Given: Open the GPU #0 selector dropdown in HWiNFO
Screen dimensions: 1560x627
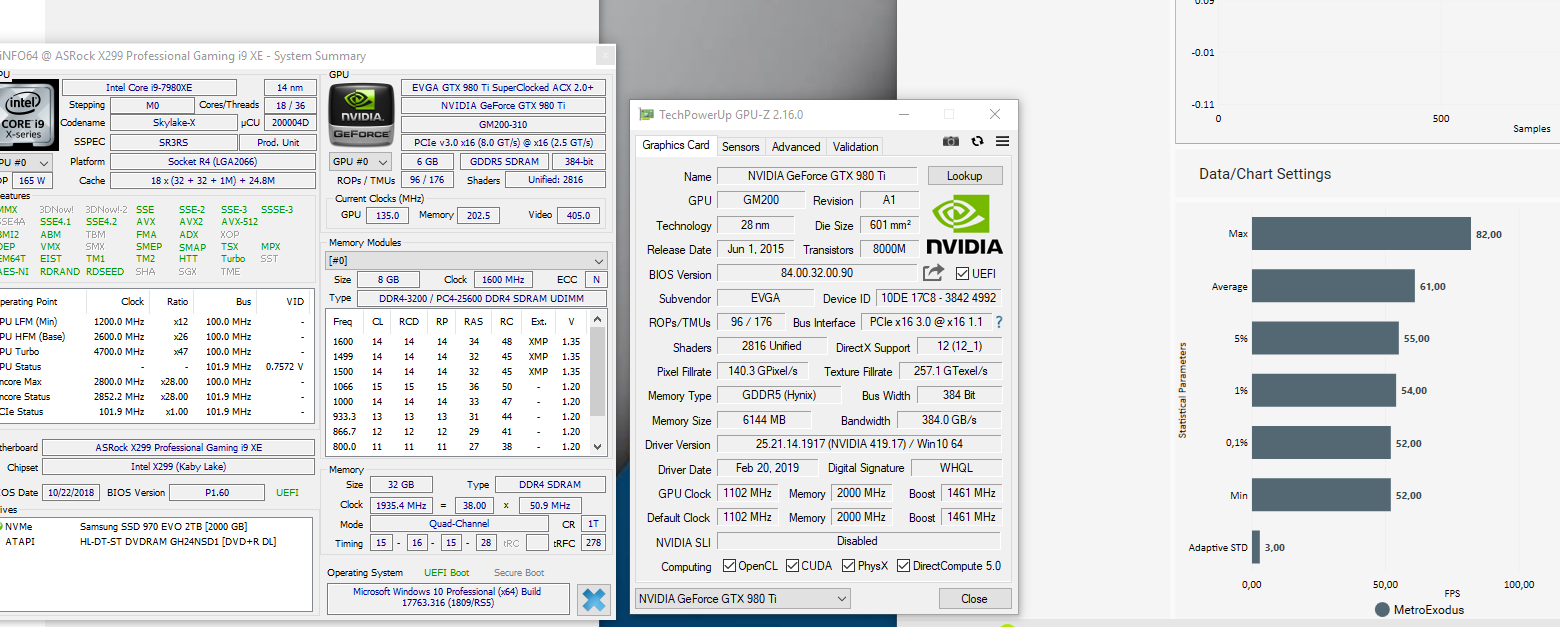Looking at the screenshot, I should (x=362, y=161).
